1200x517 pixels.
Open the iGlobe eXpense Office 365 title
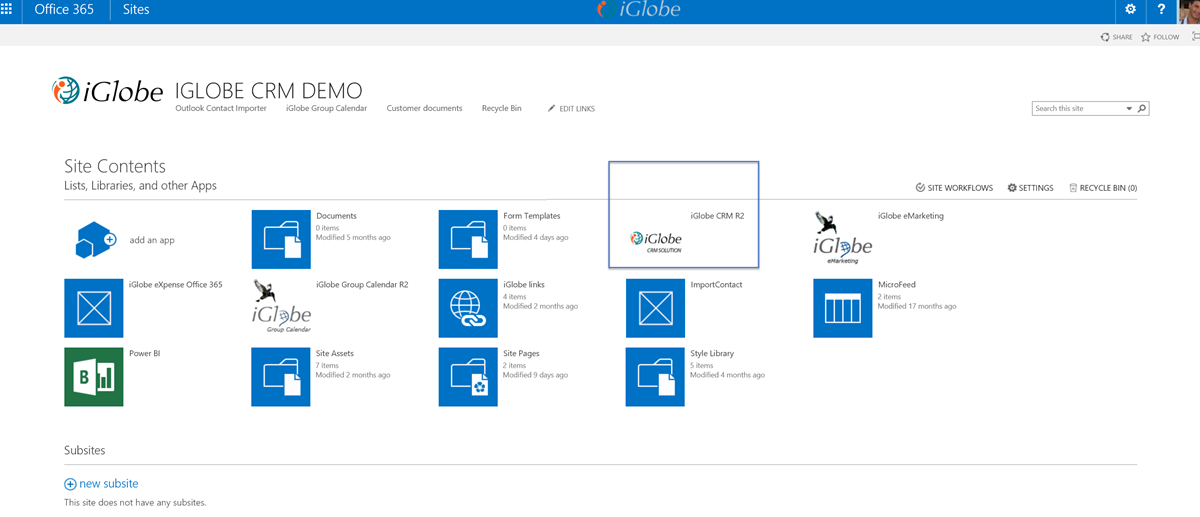click(x=176, y=285)
